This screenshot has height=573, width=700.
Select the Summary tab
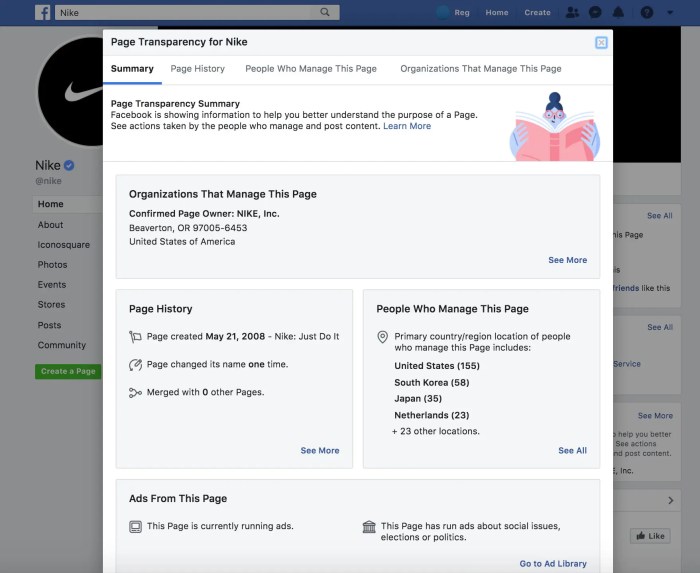(x=132, y=69)
